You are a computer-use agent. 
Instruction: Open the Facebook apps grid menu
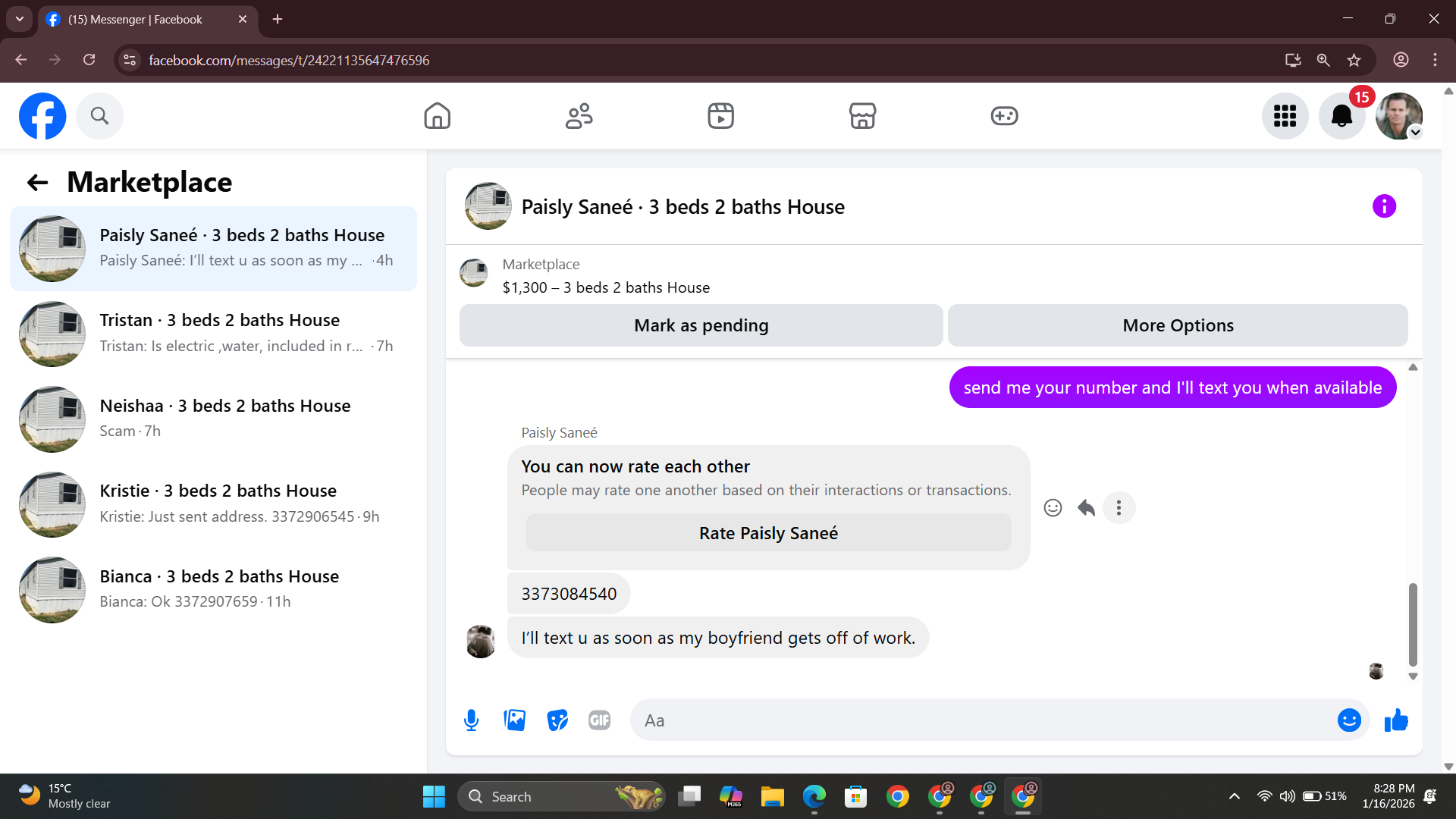[1285, 116]
